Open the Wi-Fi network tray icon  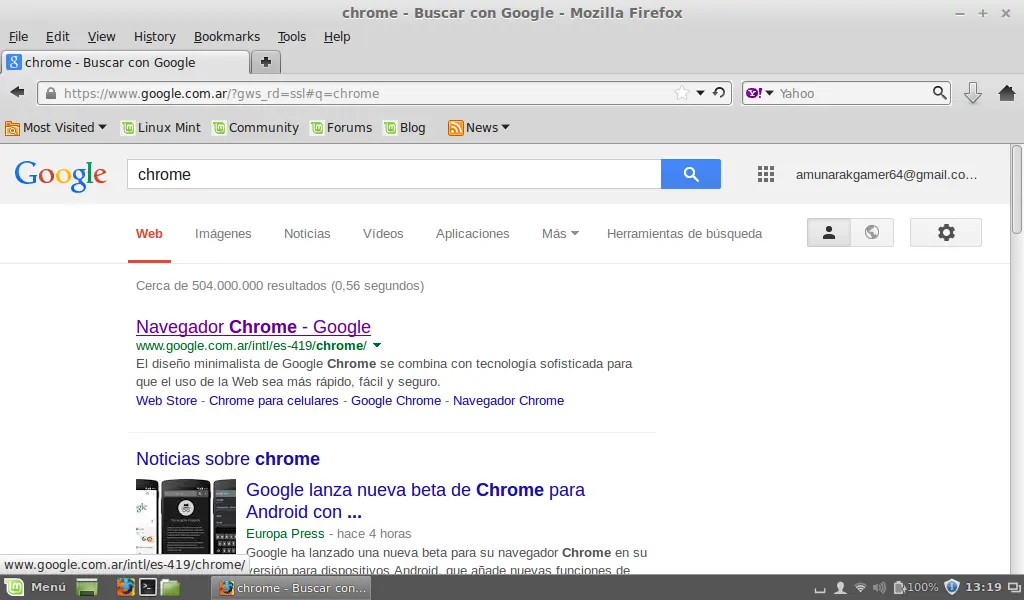[x=860, y=588]
